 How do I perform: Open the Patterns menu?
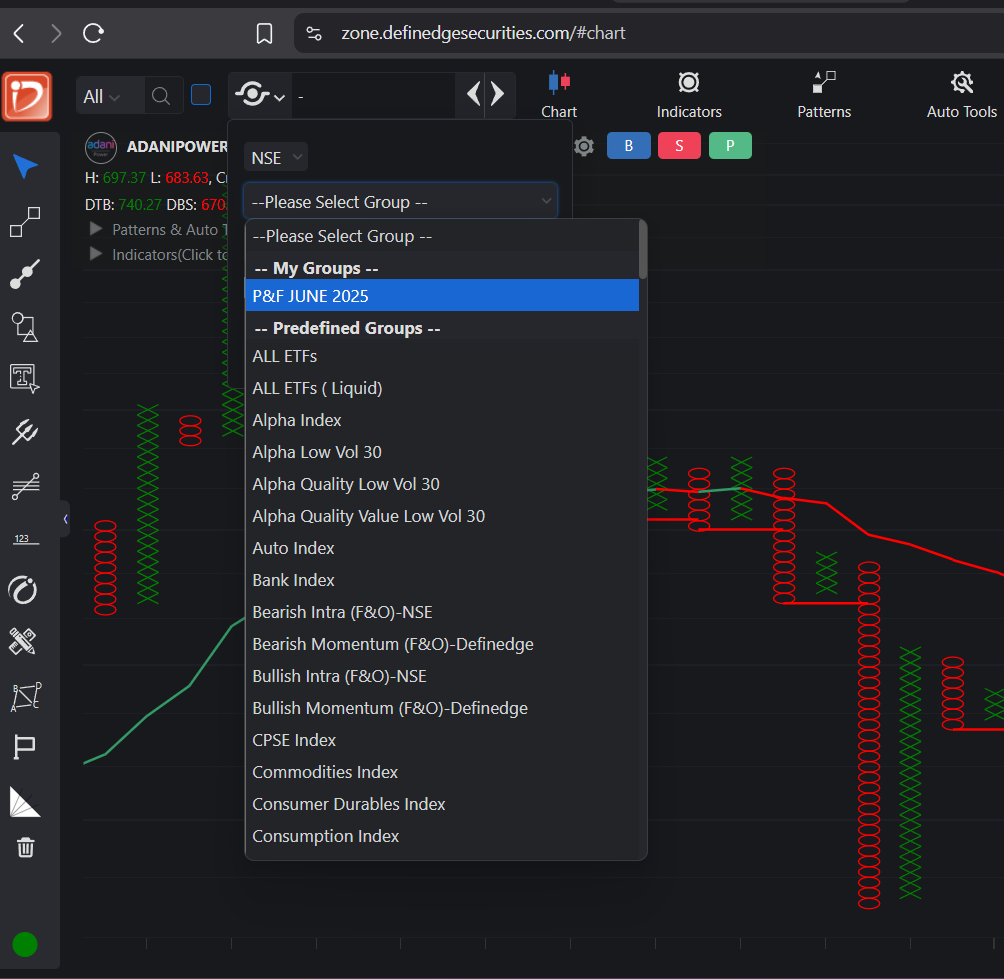click(824, 95)
